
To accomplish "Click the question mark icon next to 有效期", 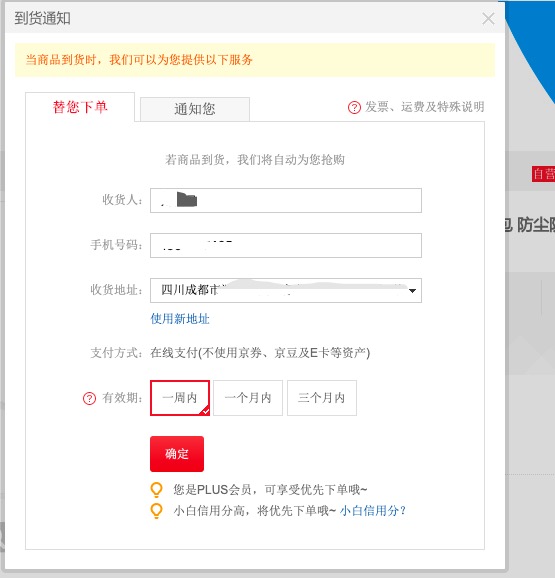I will point(89,398).
